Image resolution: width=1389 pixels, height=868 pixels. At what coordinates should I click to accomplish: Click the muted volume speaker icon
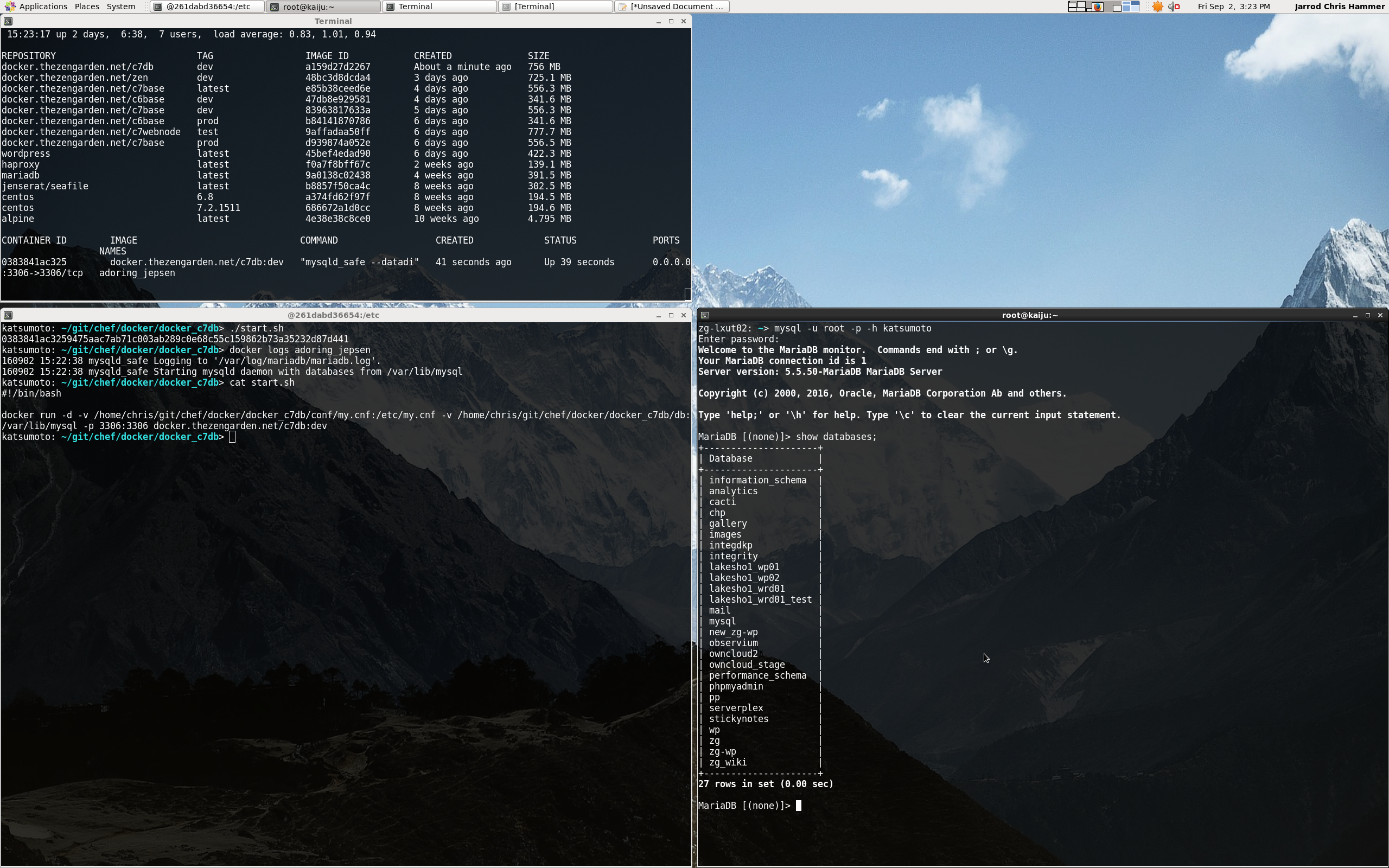pos(1174,7)
